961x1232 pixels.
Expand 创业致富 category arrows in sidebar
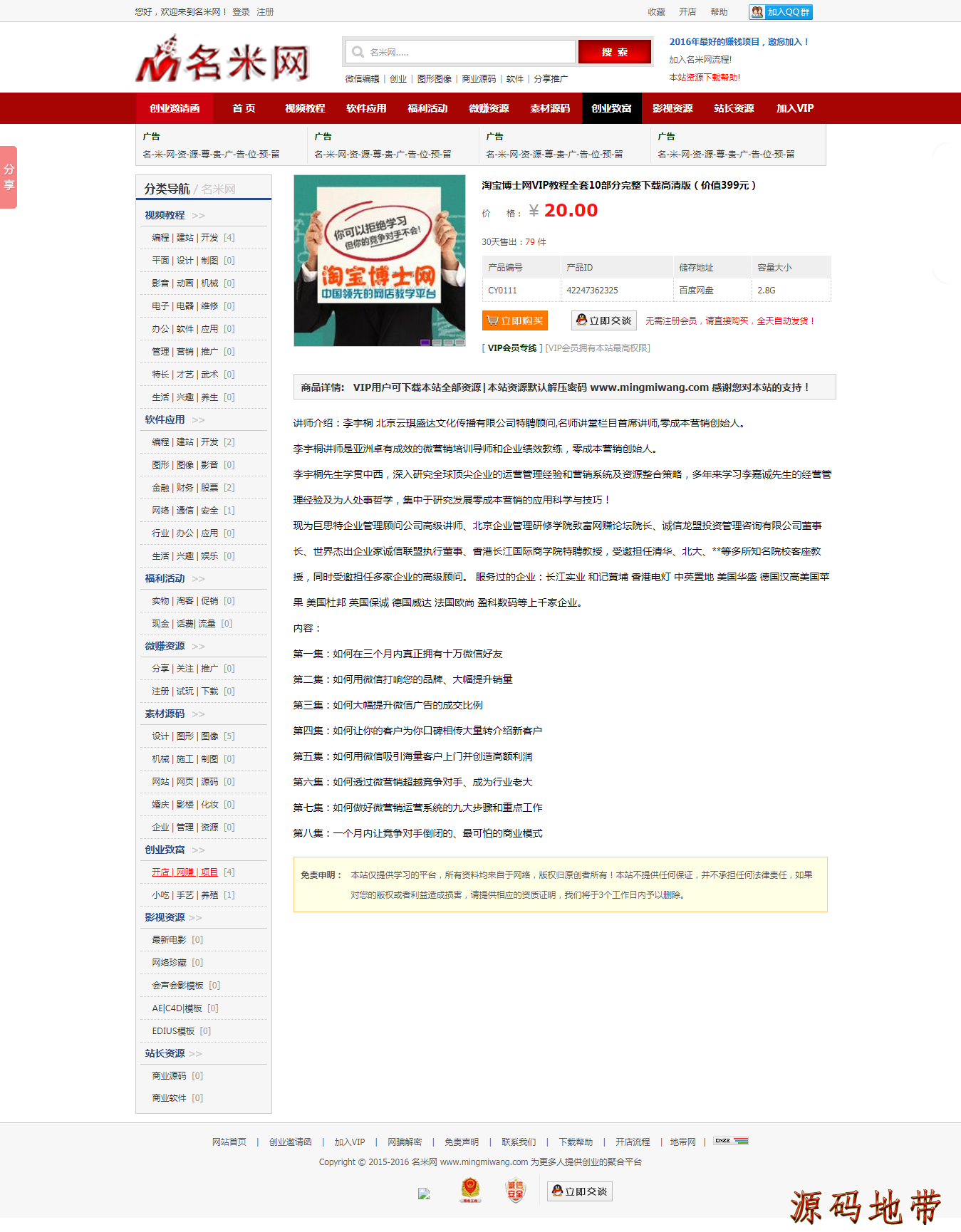(x=198, y=850)
